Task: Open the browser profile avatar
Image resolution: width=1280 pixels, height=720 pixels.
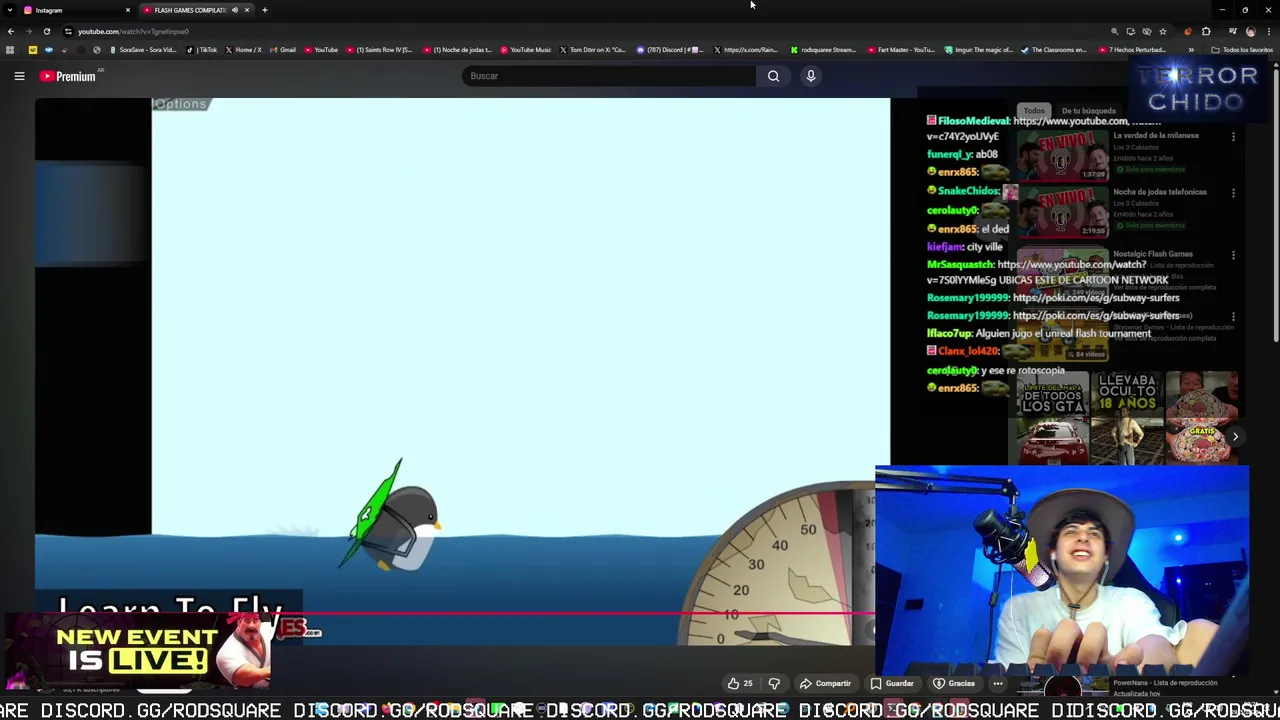Action: [x=1250, y=31]
